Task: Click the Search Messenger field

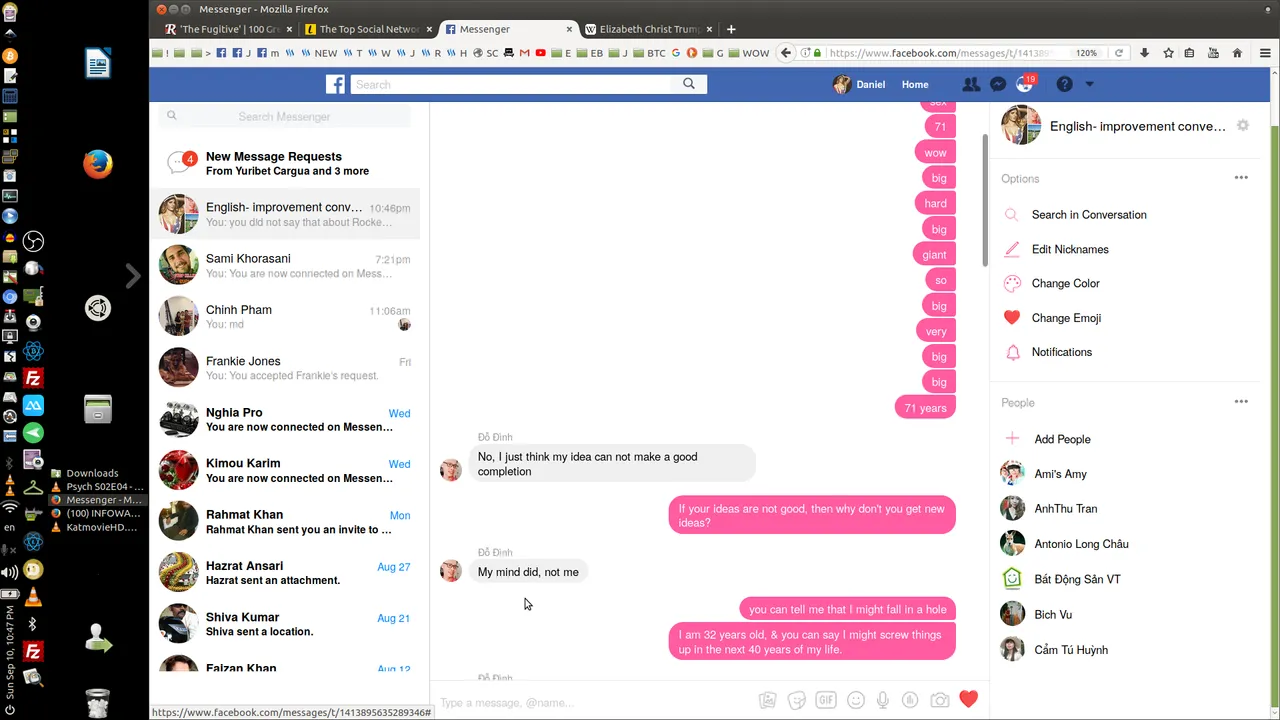Action: [x=284, y=116]
